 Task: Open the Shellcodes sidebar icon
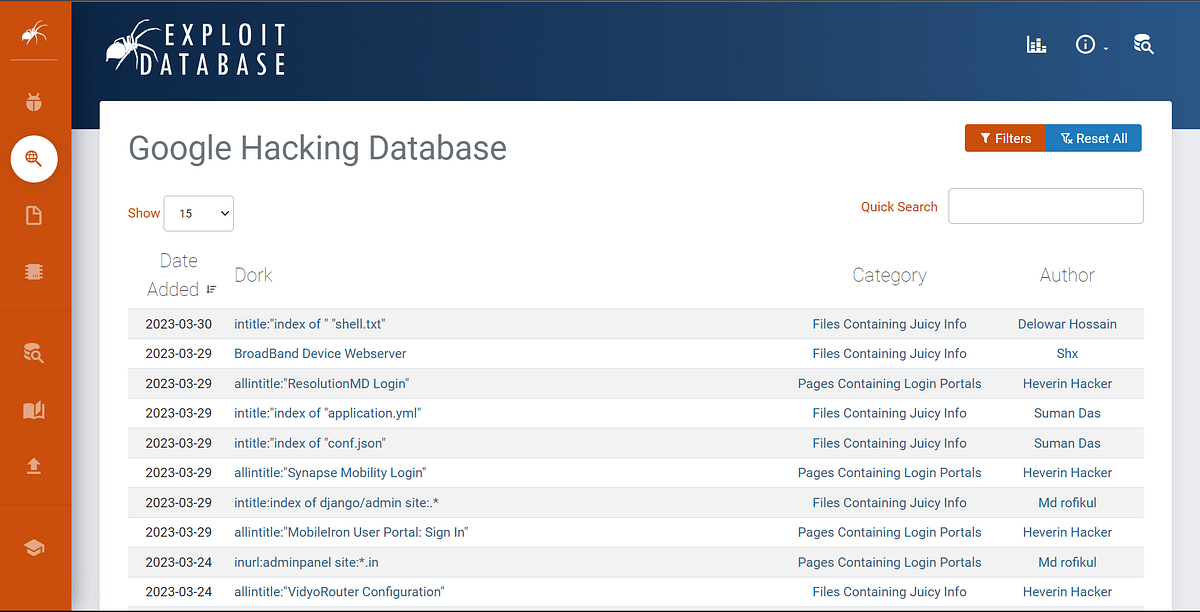35,271
